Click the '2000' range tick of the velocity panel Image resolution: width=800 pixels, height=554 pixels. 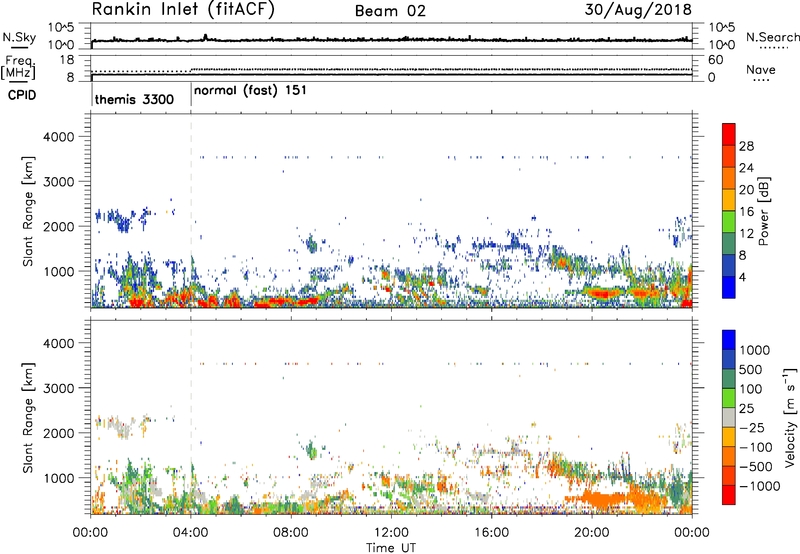[58, 433]
